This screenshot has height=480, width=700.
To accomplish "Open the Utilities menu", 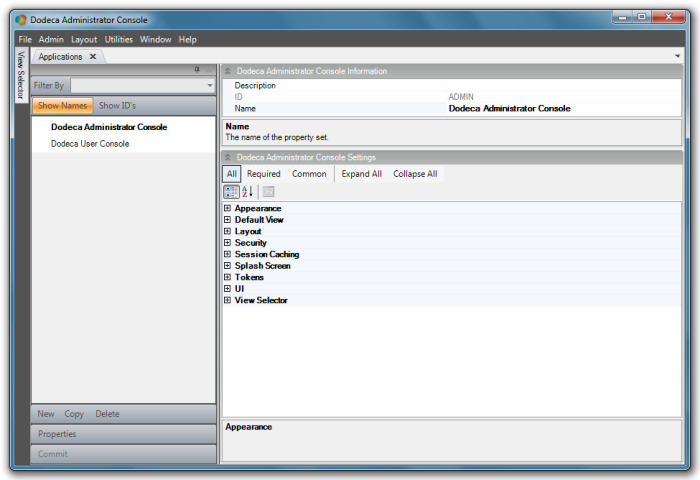I will click(x=119, y=39).
